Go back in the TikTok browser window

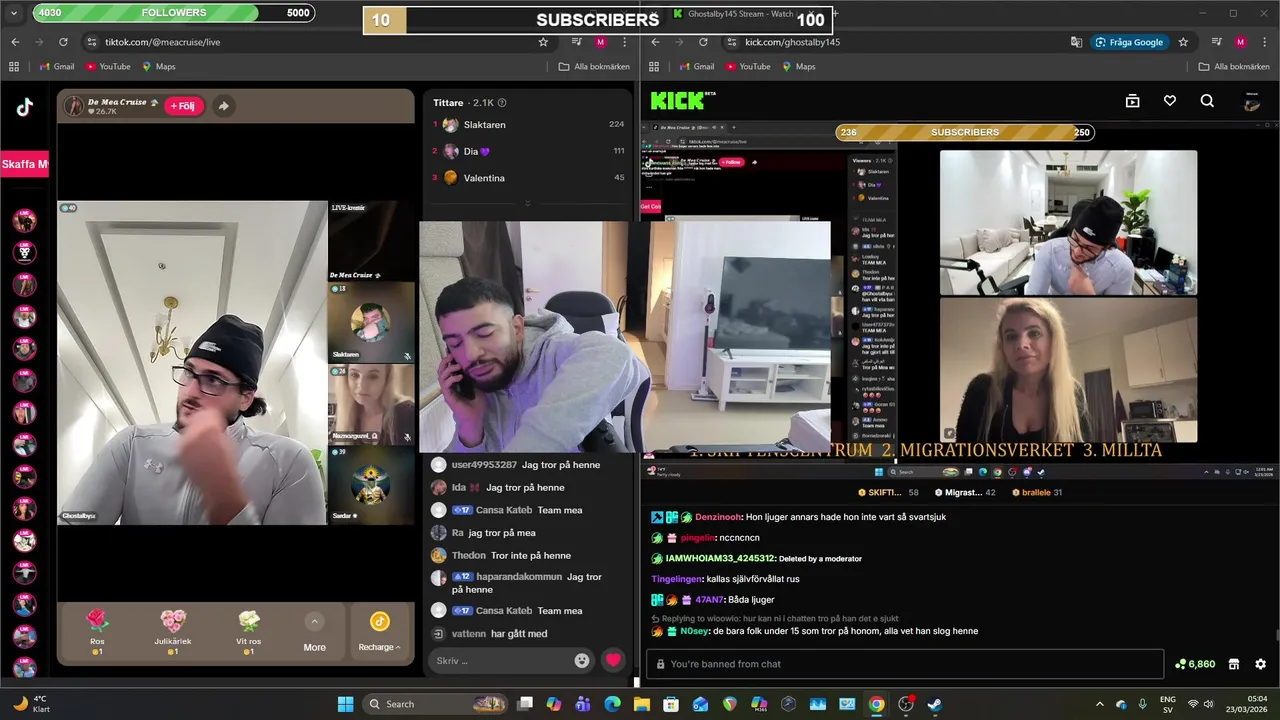(x=15, y=42)
